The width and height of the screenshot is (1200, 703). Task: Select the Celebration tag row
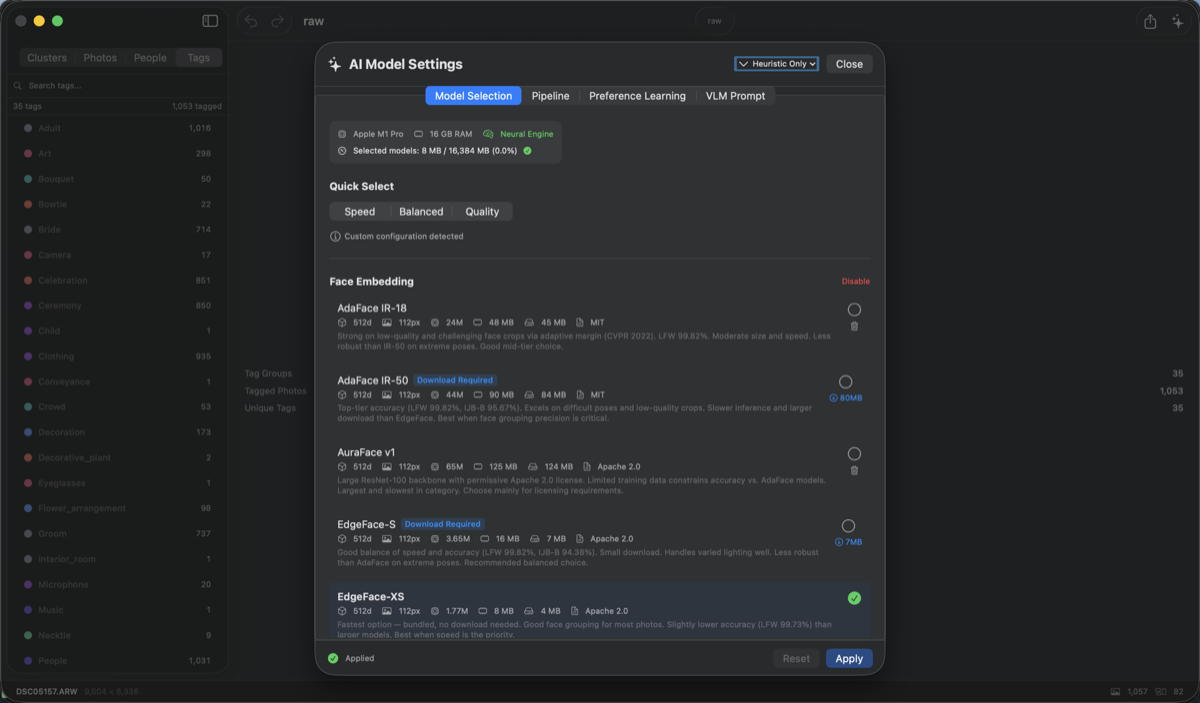tap(118, 281)
